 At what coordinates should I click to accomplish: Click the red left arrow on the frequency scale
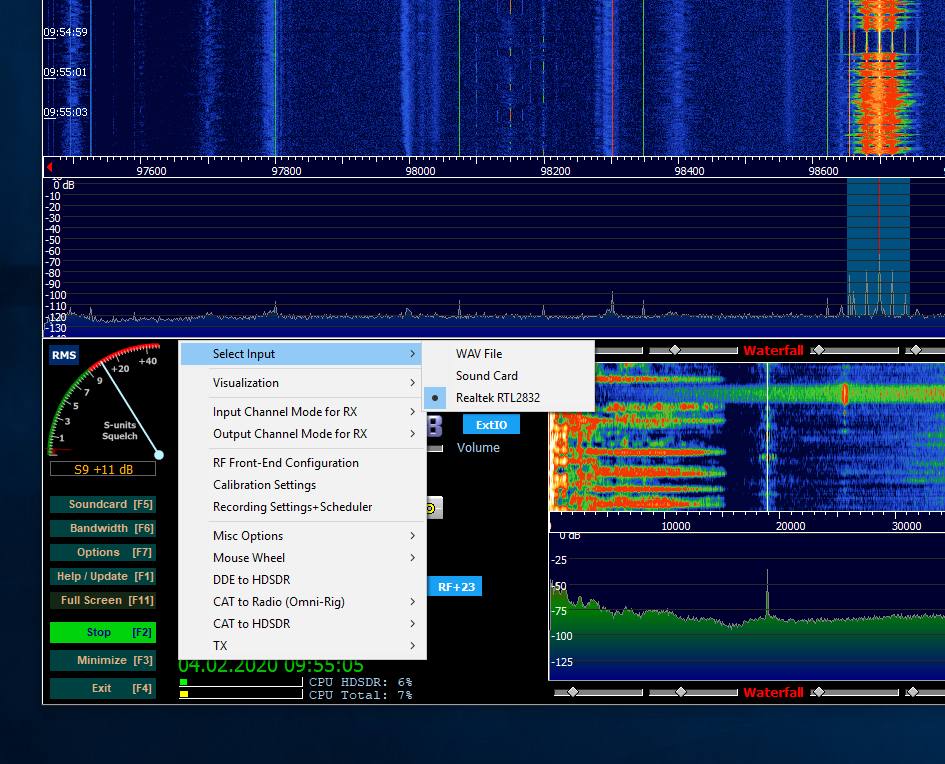[x=49, y=169]
